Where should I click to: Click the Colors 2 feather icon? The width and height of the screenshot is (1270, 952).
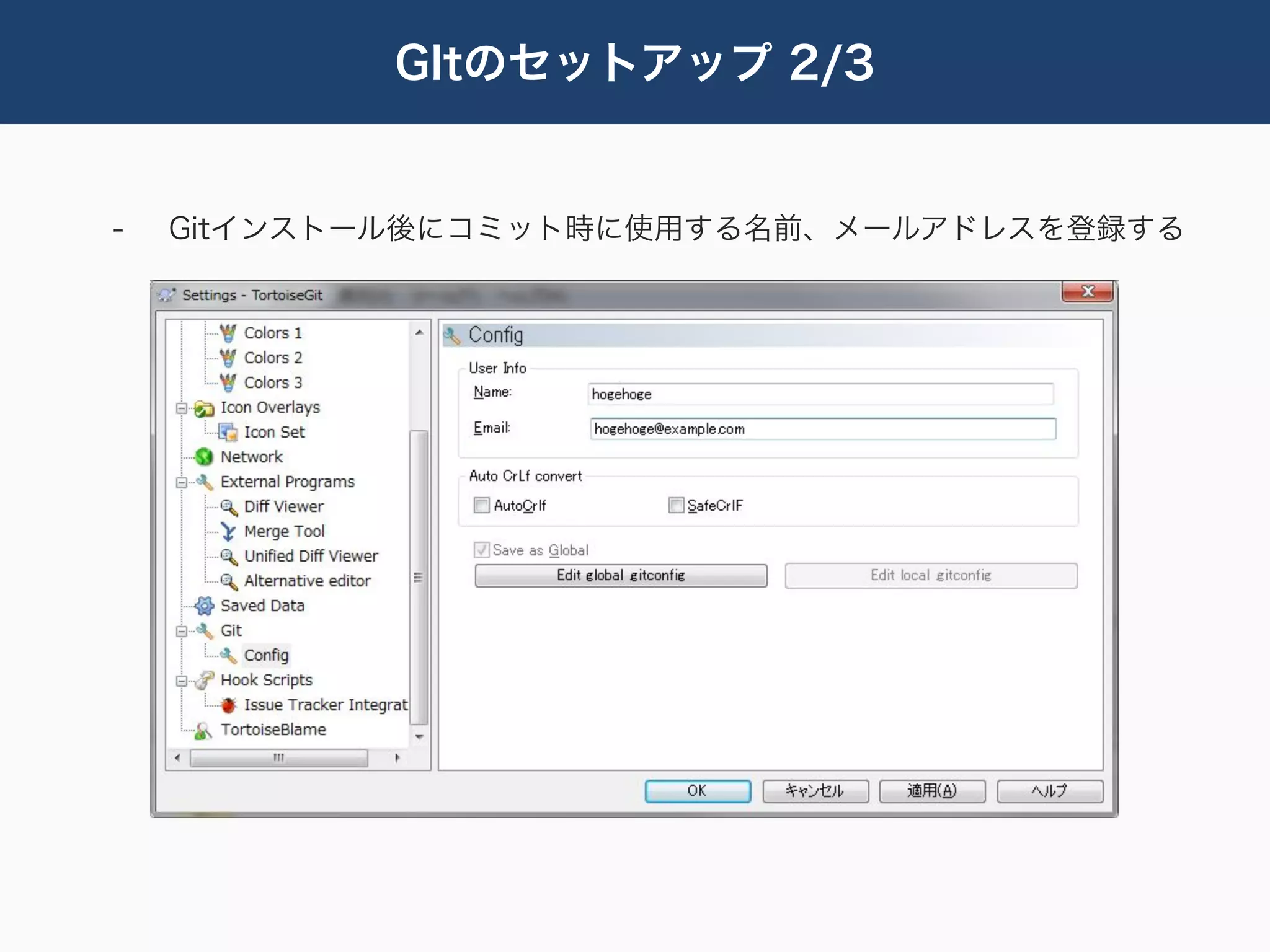pyautogui.click(x=228, y=358)
